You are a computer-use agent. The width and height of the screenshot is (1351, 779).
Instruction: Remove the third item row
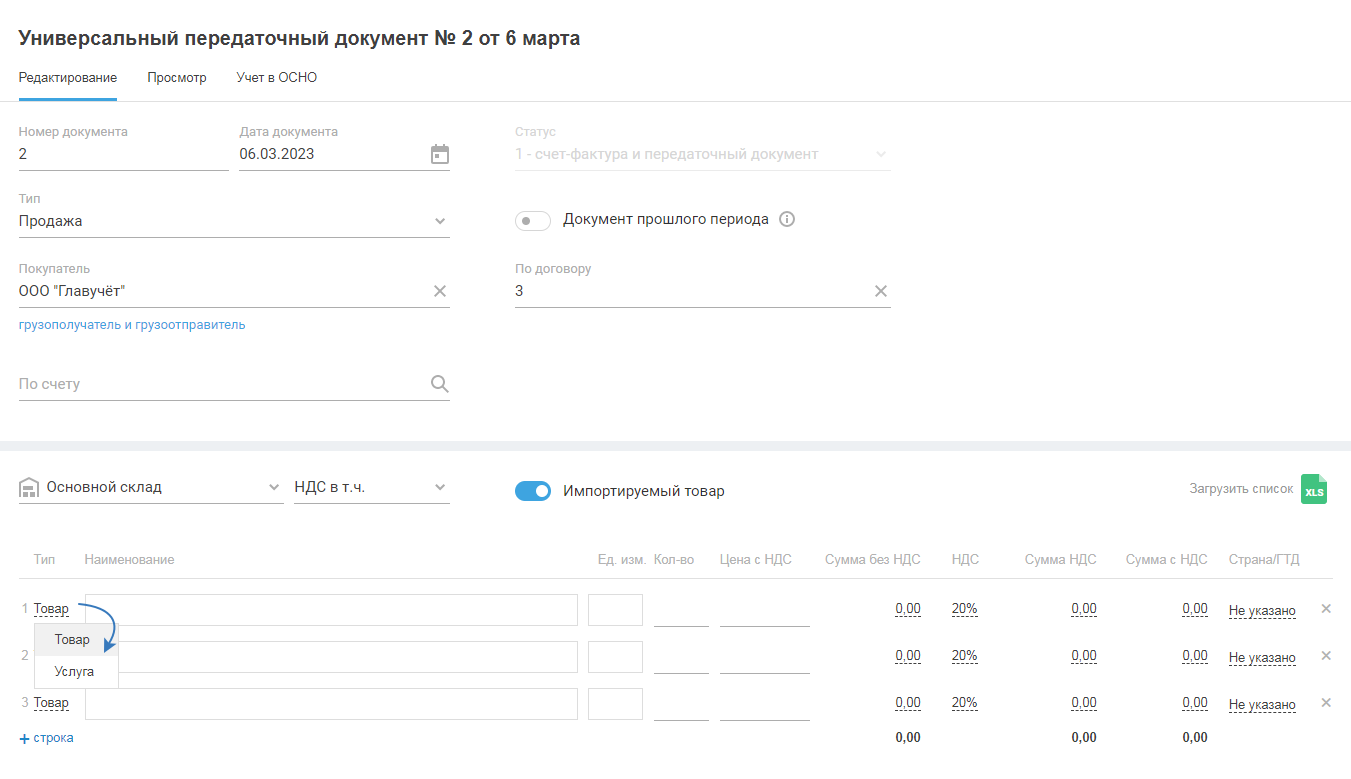(x=1326, y=702)
